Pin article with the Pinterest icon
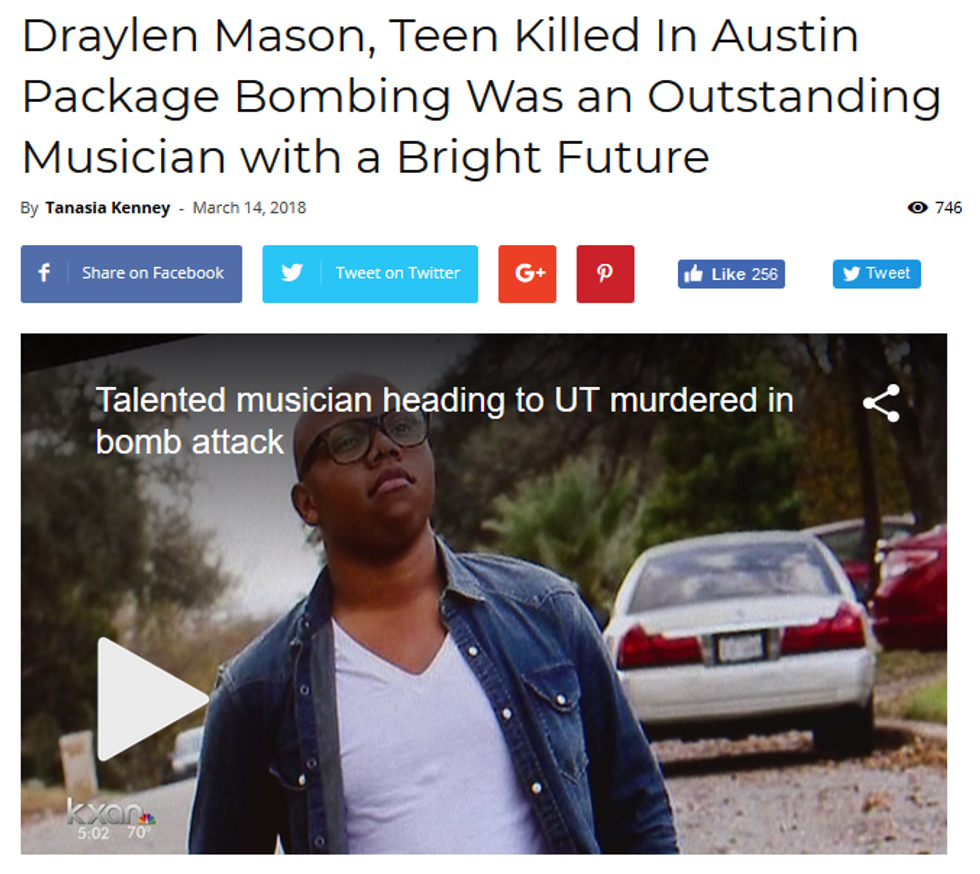Screen dimensions: 980x874 (x=605, y=274)
